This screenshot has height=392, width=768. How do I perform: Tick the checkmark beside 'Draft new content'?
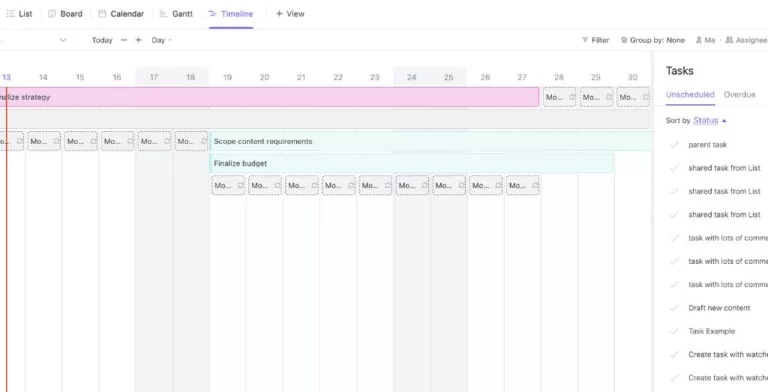pos(674,308)
